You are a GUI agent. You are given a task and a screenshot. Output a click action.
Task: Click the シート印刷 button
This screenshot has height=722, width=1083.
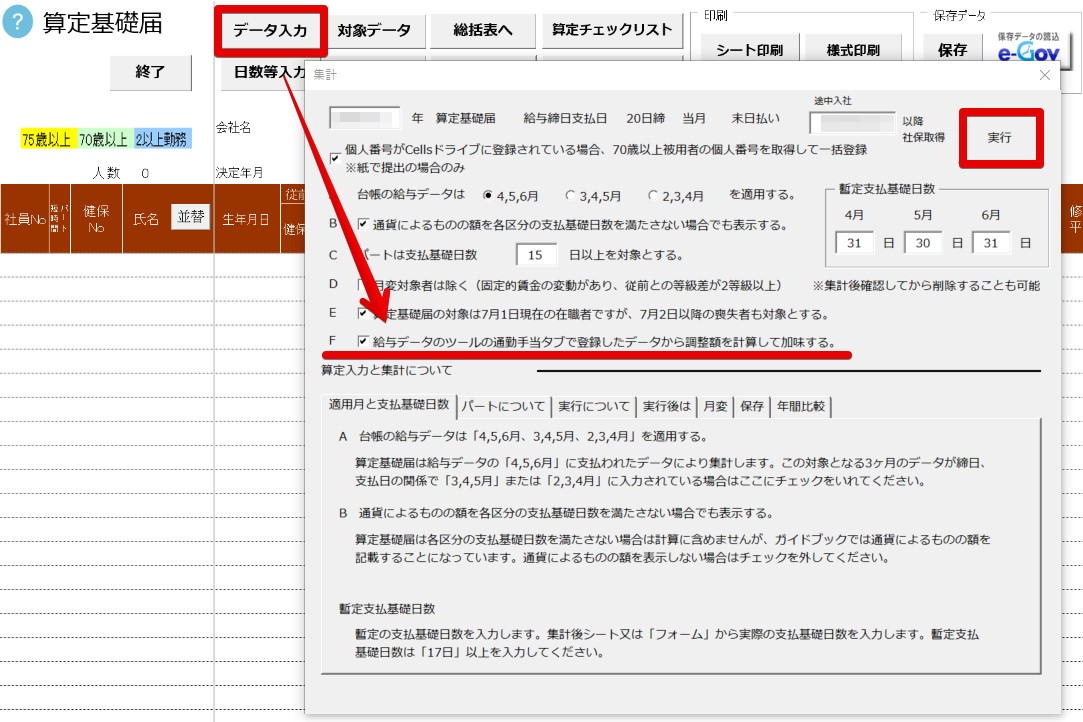[749, 50]
